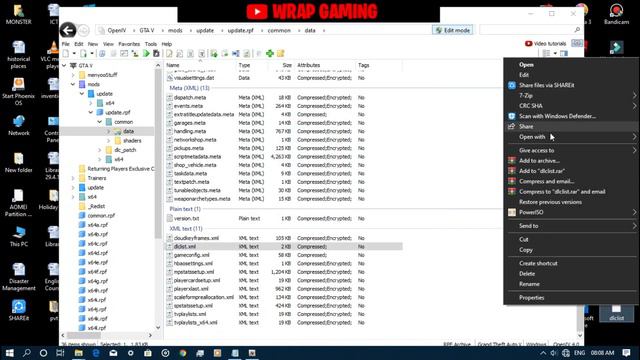This screenshot has height=360, width=640.
Task: Collapse the mods tree node
Action: pyautogui.click(x=73, y=84)
